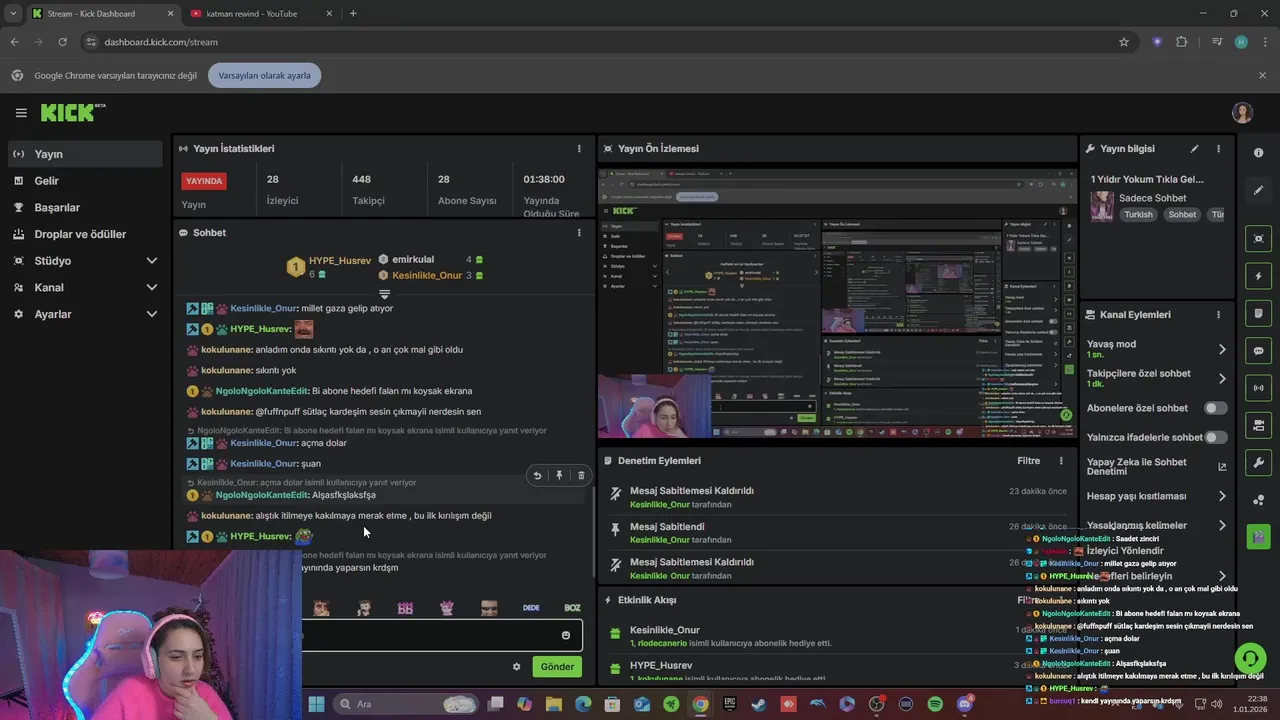
Task: Open the Yayın İstatistikleri panel options menu
Action: (579, 149)
